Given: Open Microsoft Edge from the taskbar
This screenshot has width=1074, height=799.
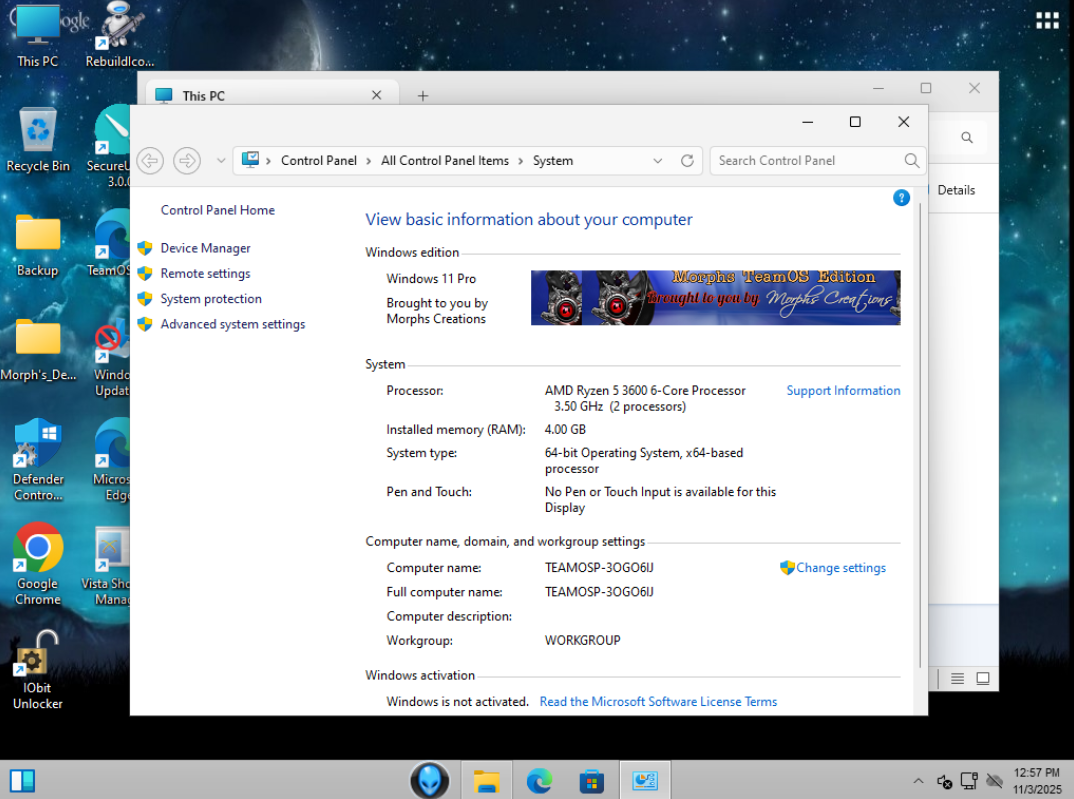Looking at the screenshot, I should 540,780.
